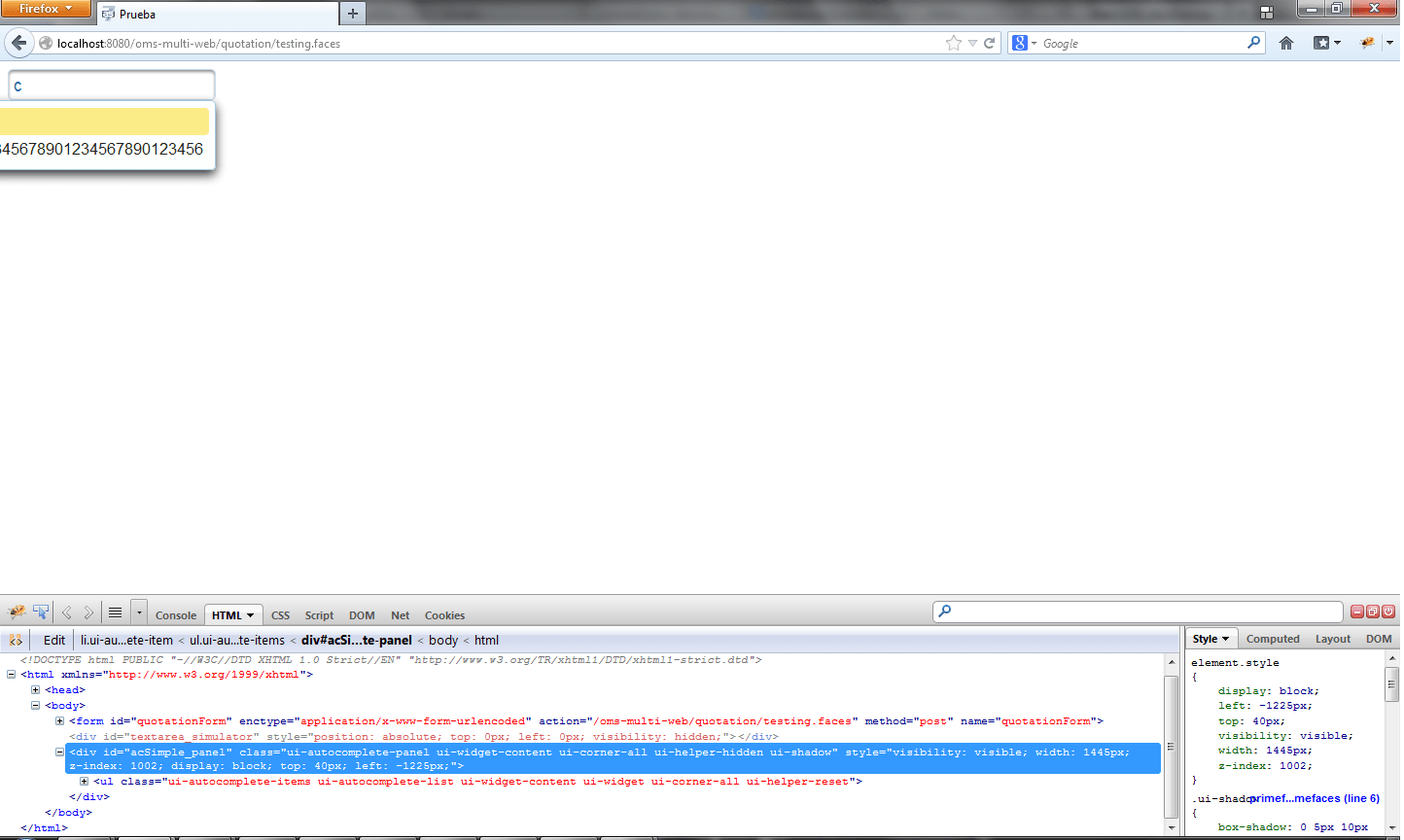
Task: Open the Firebug bug menu icon
Action: (x=17, y=612)
